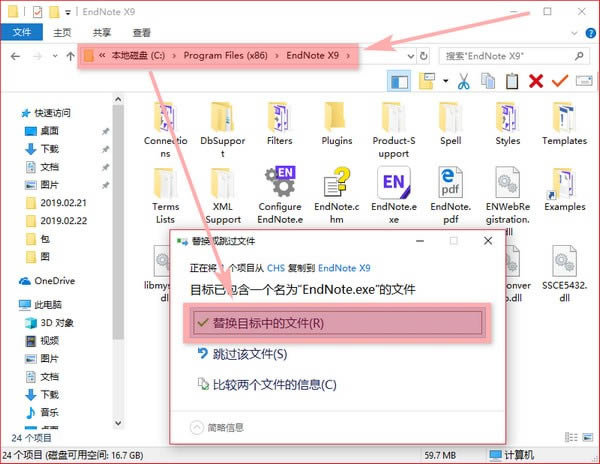
Task: Click the Paste clipboard toolbar icon
Action: click(x=512, y=81)
